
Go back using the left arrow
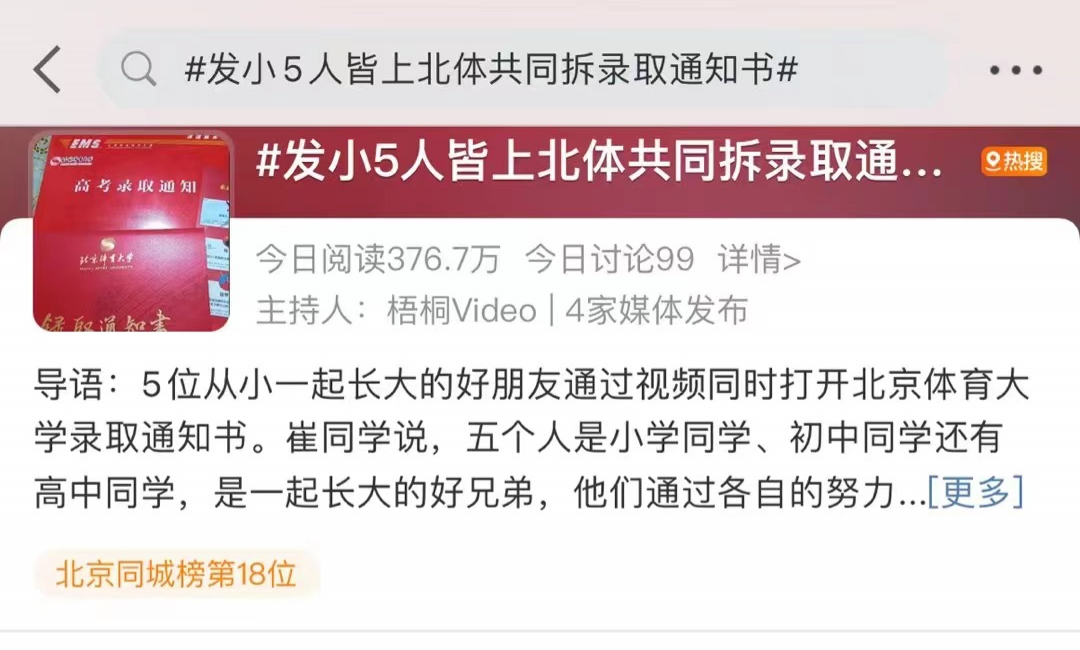(x=47, y=70)
